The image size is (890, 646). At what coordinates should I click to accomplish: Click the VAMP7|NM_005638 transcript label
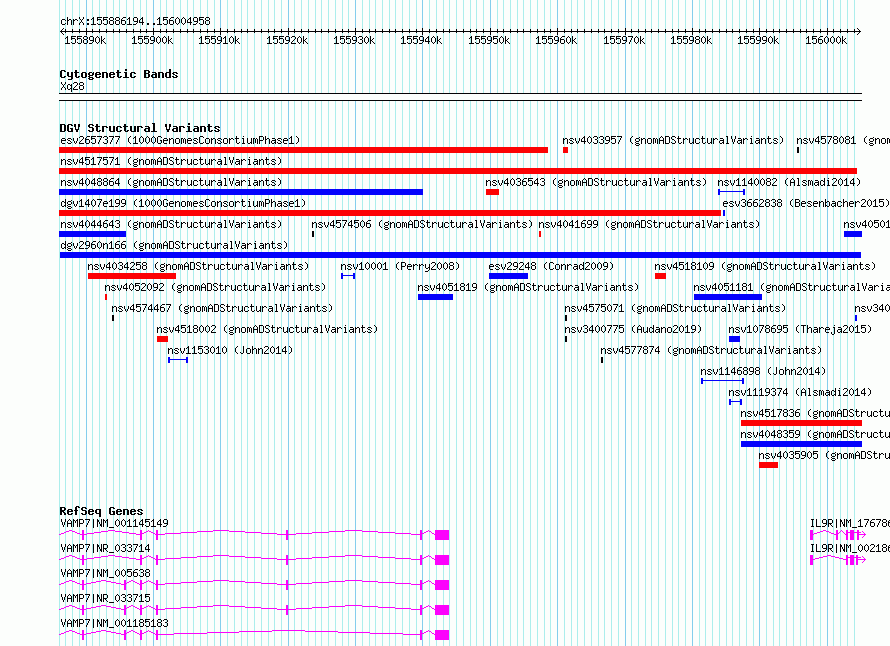106,573
